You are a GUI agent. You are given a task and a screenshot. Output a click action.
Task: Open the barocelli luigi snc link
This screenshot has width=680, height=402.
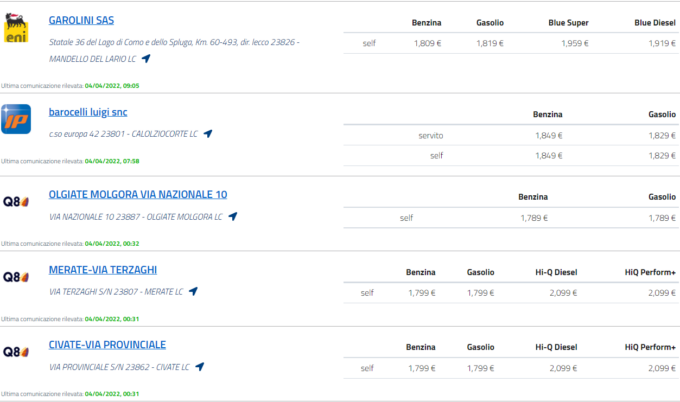88,111
